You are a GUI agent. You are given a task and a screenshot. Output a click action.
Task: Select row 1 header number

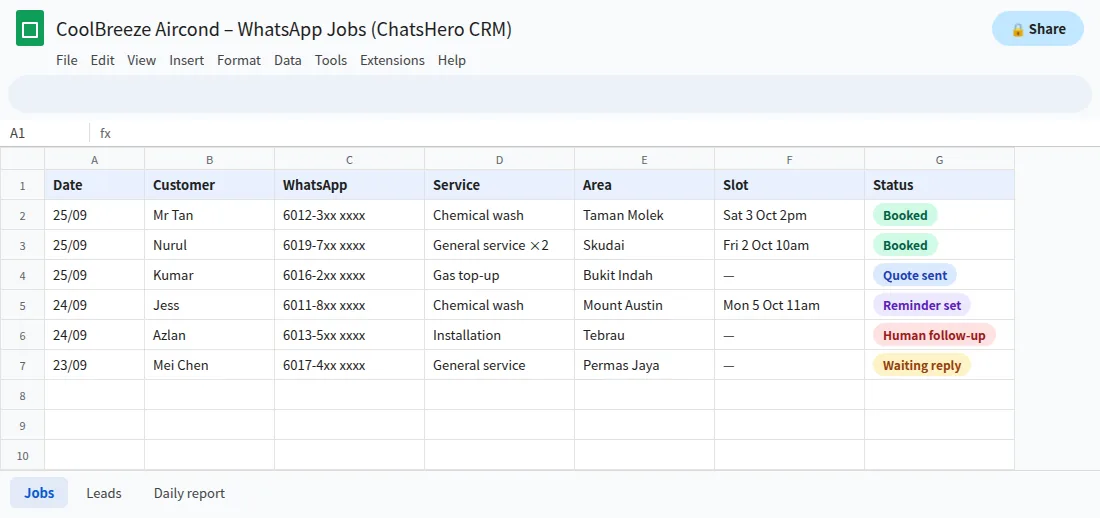coord(22,185)
